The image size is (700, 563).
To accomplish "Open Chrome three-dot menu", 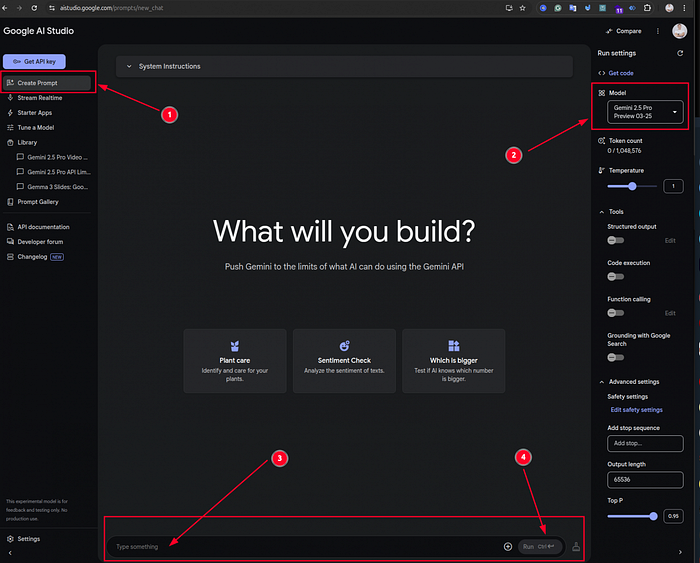I will click(x=684, y=8).
